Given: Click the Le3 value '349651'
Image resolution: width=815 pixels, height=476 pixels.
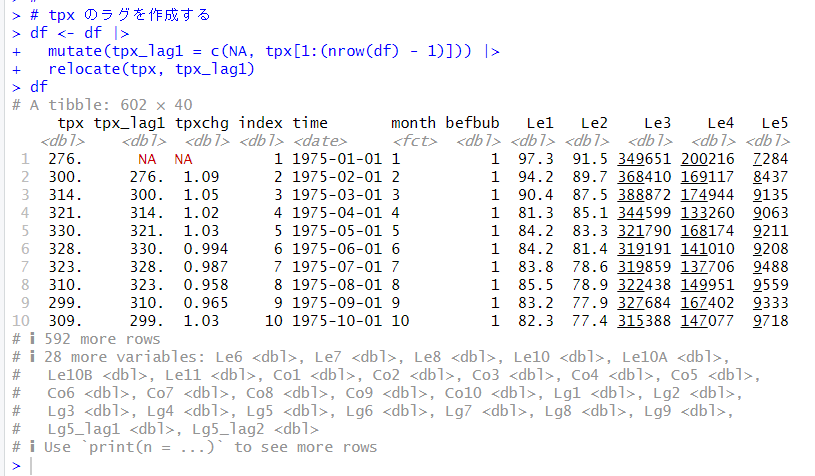Looking at the screenshot, I should pos(644,159).
